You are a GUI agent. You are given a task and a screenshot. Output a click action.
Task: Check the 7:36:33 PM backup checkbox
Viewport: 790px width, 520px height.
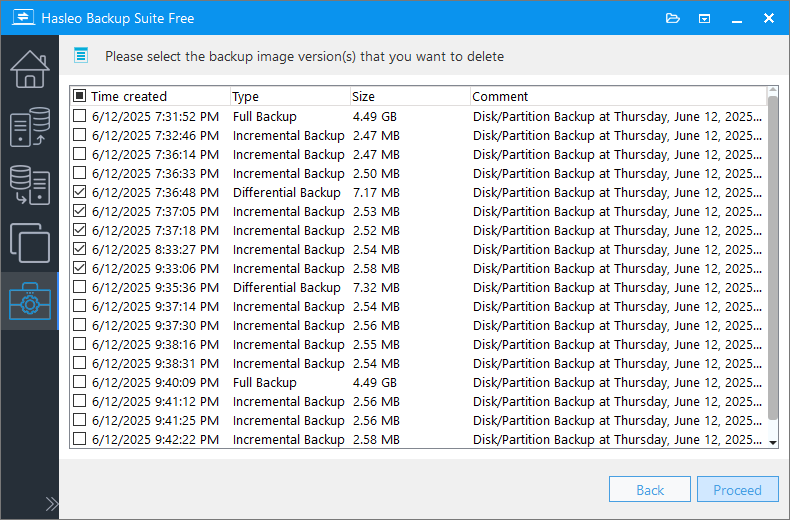coord(80,173)
